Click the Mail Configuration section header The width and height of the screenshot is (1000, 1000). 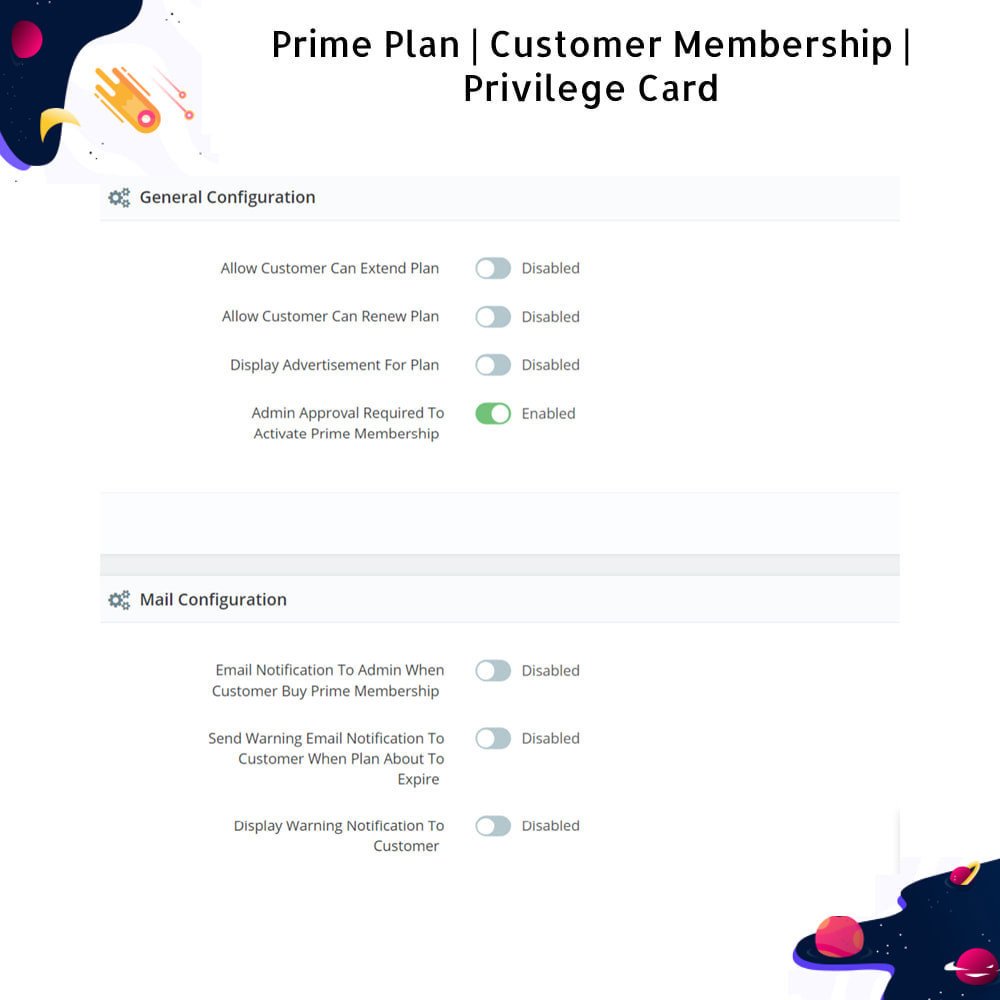click(499, 599)
